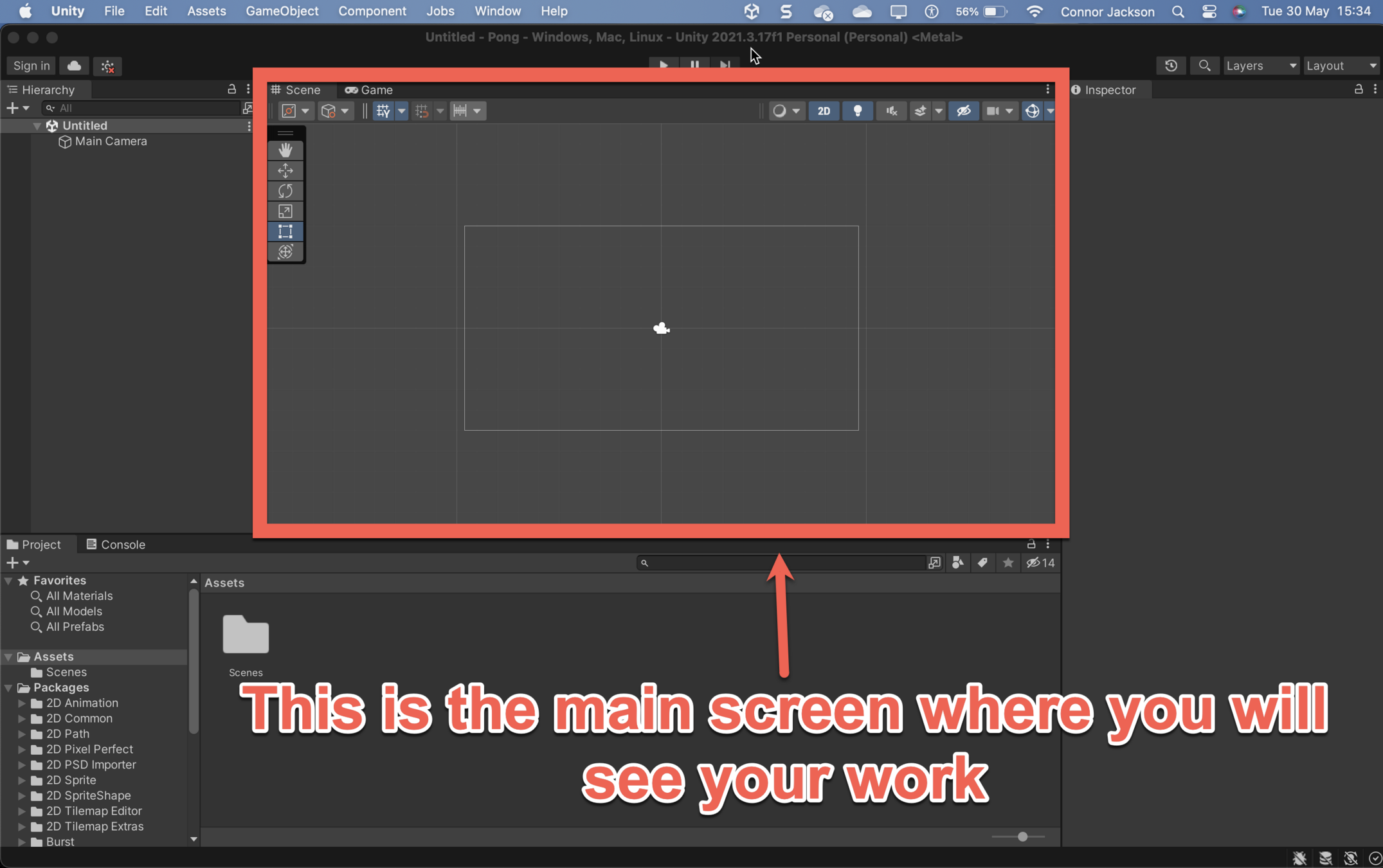Toggle scene audio mute button
Image resolution: width=1383 pixels, height=868 pixels.
[891, 111]
